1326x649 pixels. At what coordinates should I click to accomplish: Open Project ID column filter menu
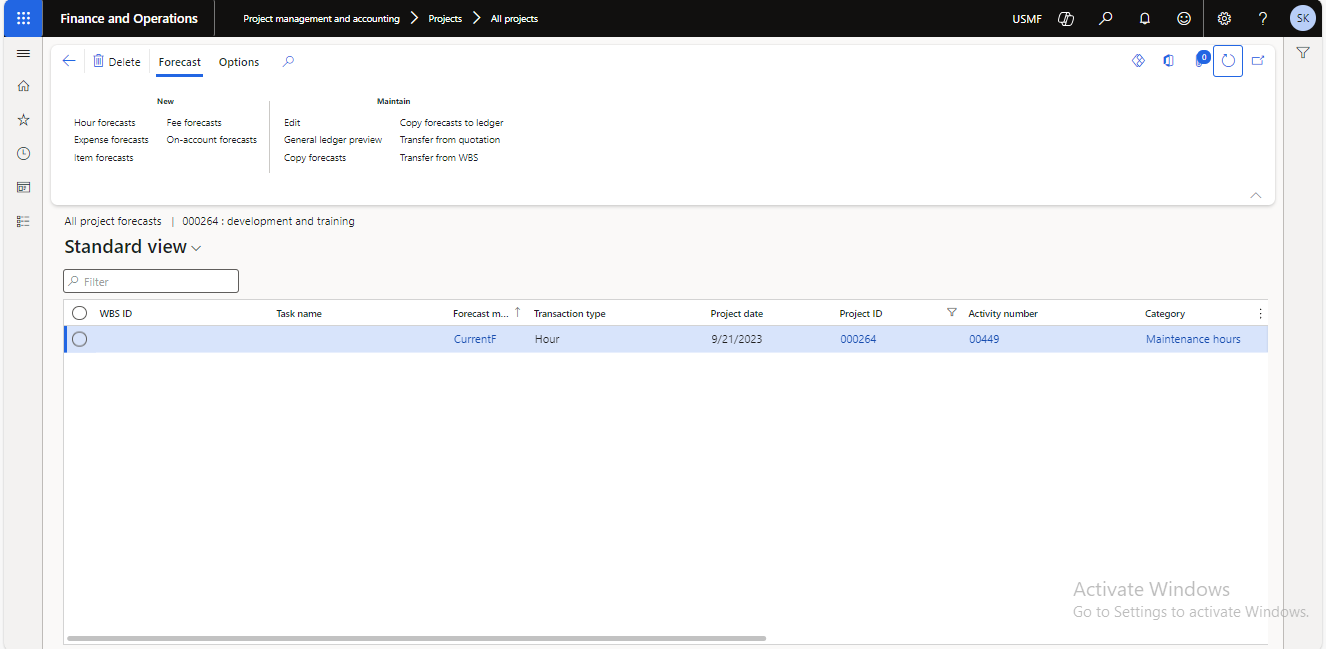click(x=951, y=313)
